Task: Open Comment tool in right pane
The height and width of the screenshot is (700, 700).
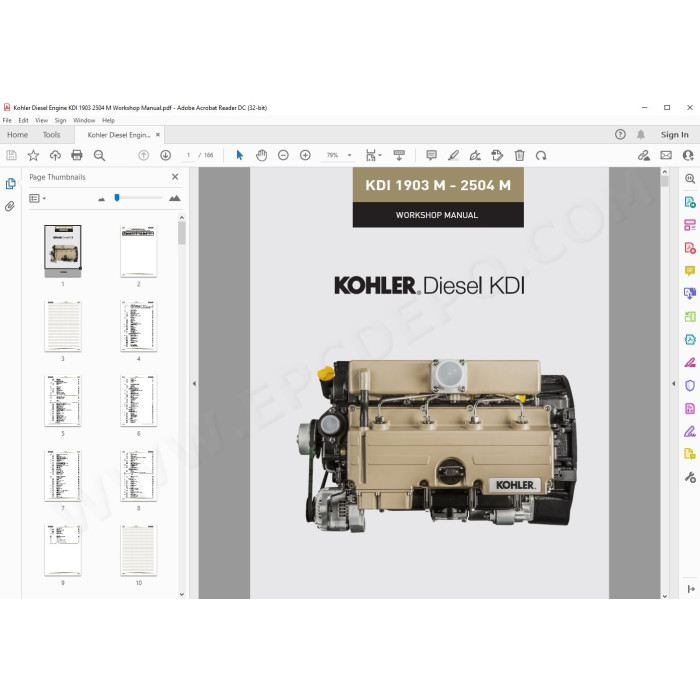Action: (x=690, y=271)
